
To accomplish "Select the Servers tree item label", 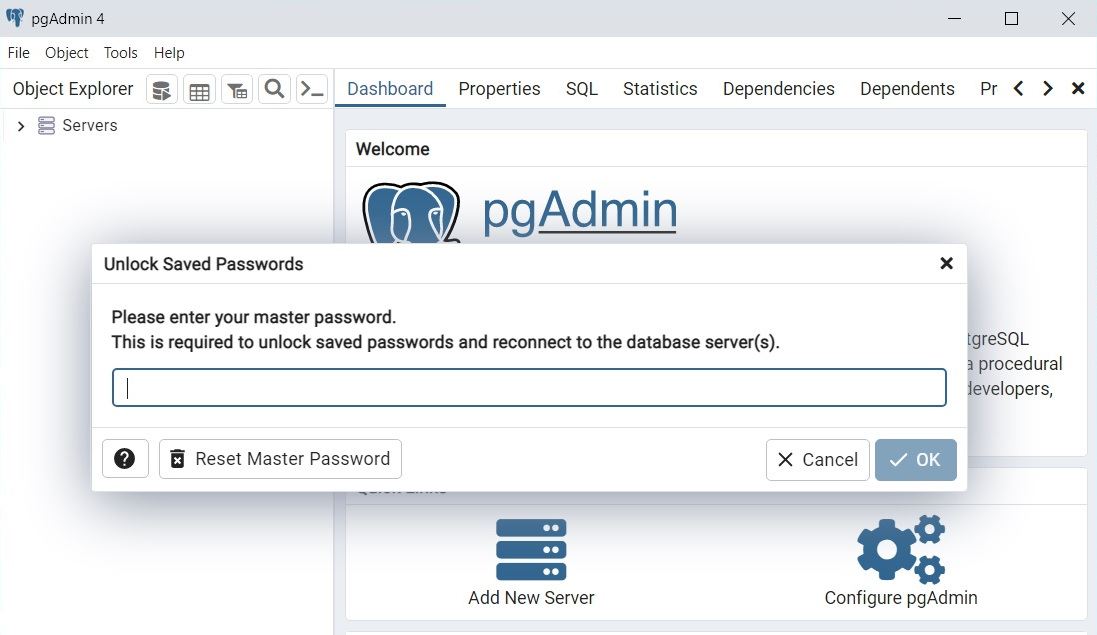I will click(90, 126).
